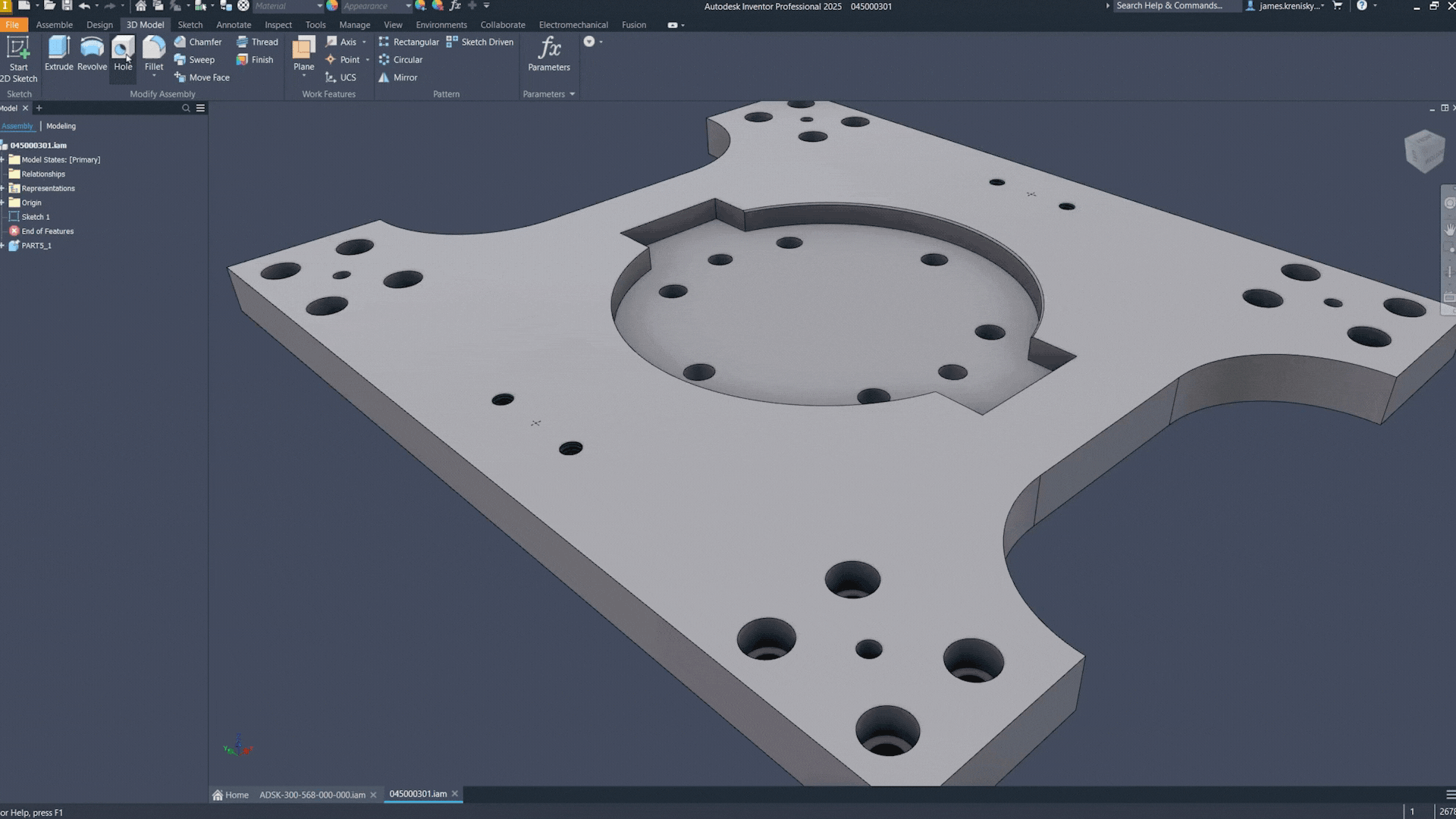Create a Rectangular pattern
The image size is (1456, 819).
(x=409, y=42)
